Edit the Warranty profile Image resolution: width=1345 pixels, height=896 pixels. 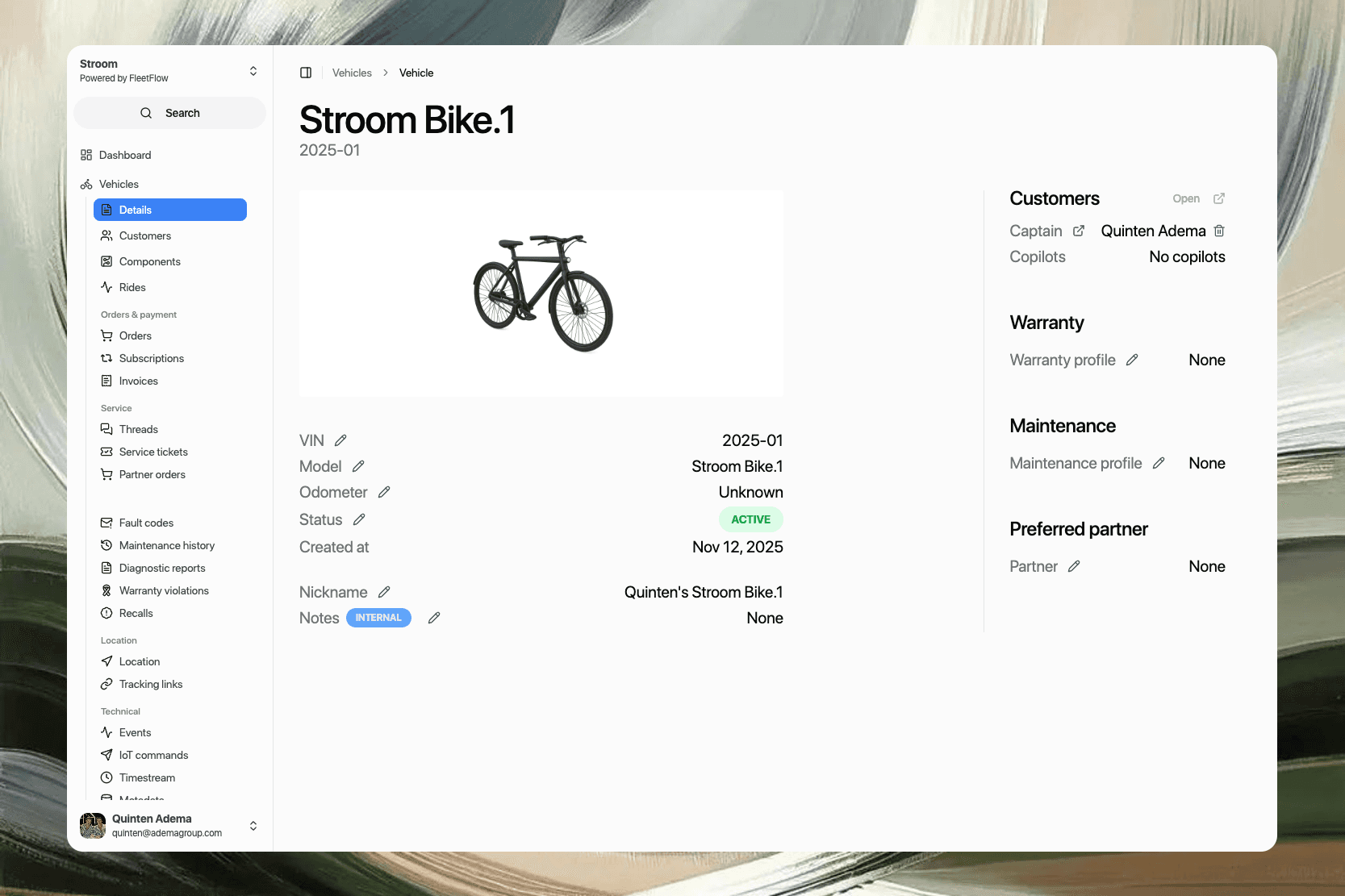[x=1132, y=360]
